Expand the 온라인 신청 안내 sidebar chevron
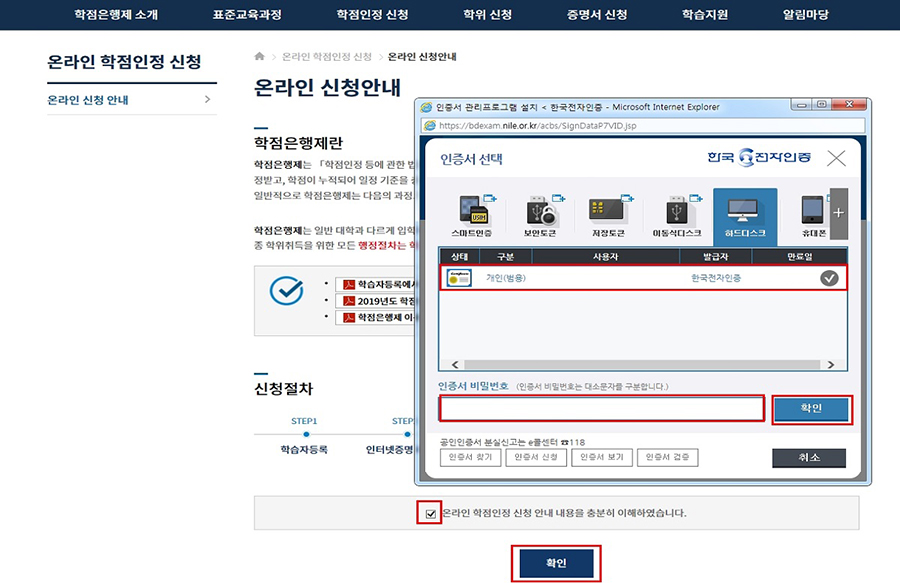The width and height of the screenshot is (900, 583). point(207,100)
